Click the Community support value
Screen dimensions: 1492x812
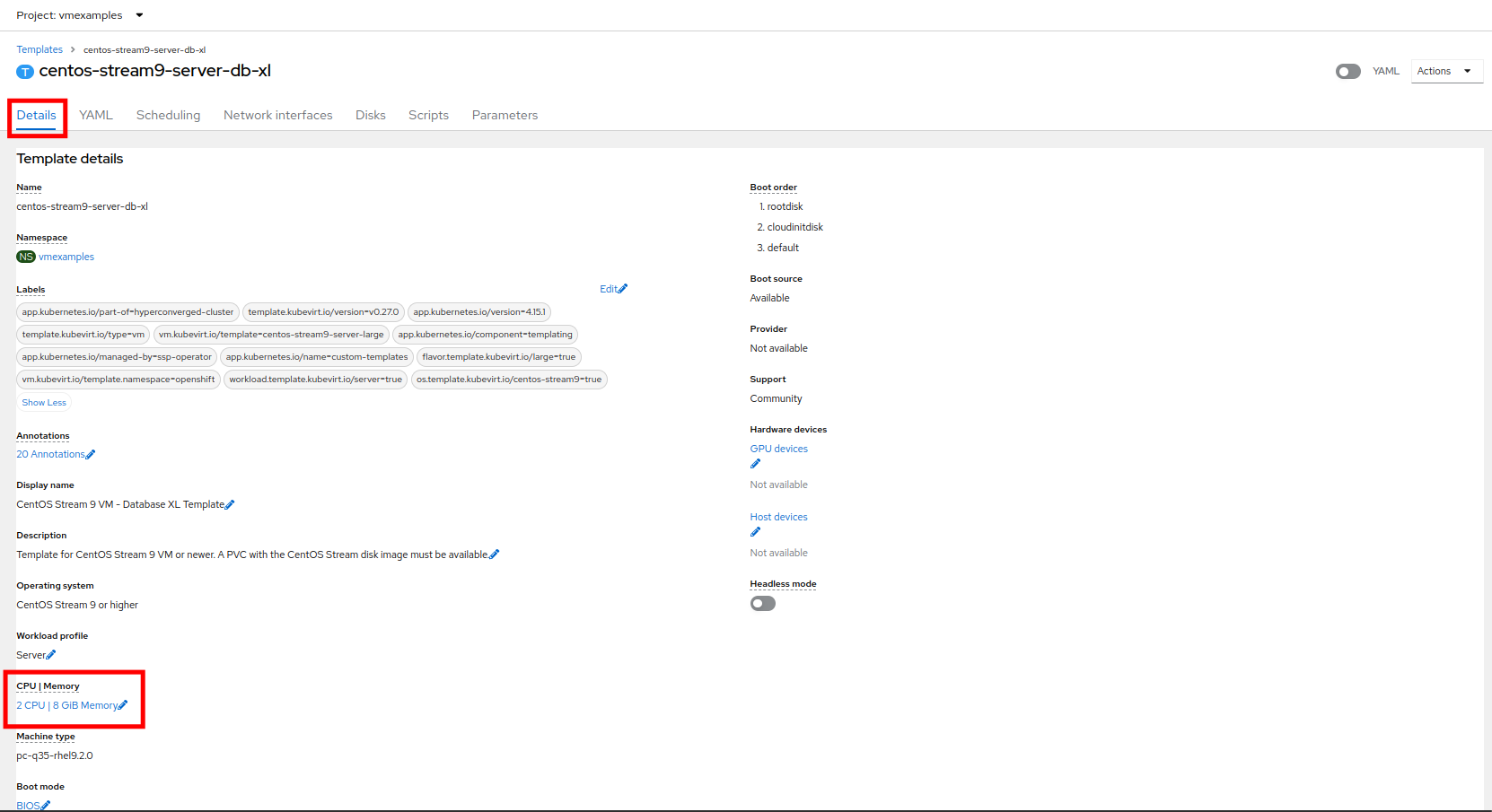point(777,398)
